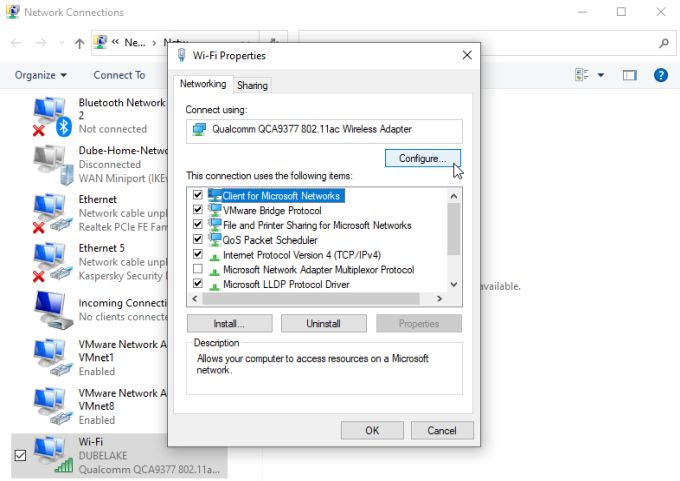Go up one level with the up arrow
The height and width of the screenshot is (481, 680).
coord(79,43)
